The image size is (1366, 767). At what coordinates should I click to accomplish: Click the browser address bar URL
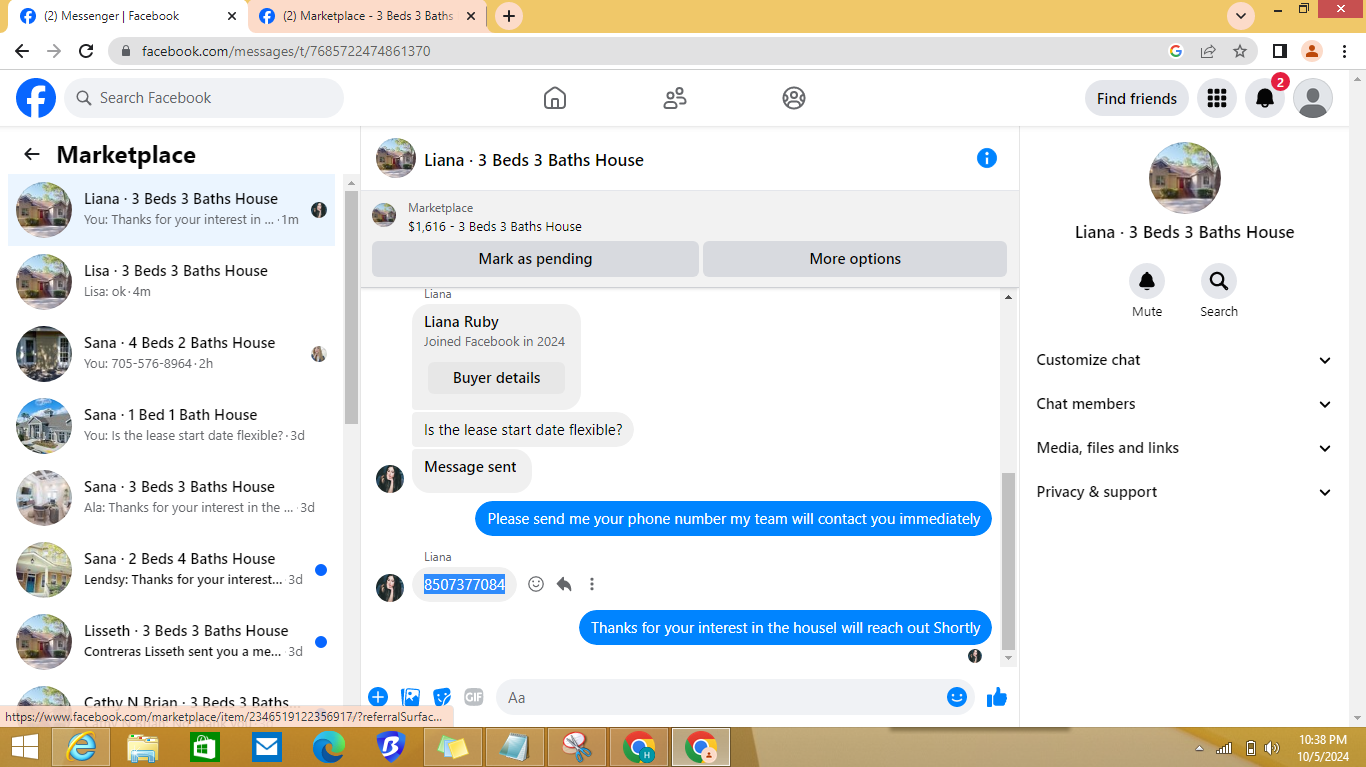click(286, 51)
